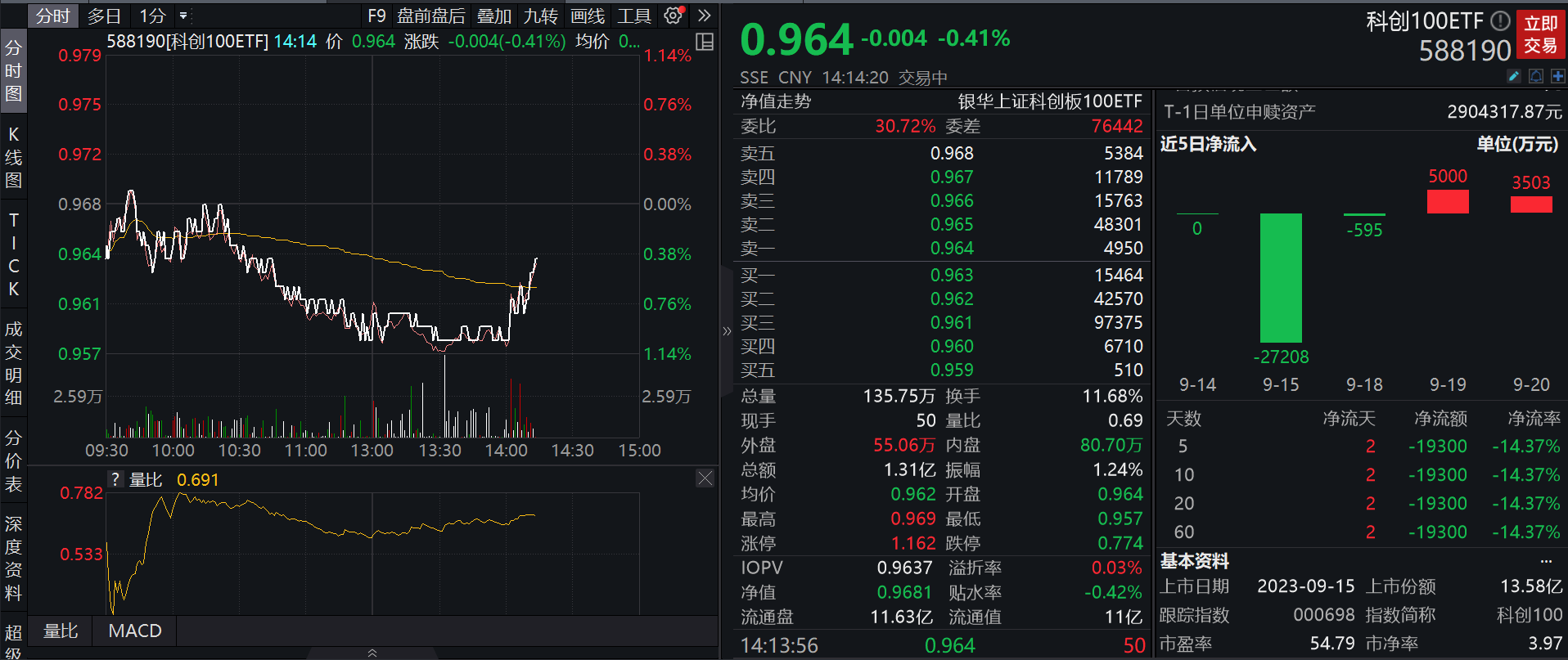Click the 叠加 overlay tool

[494, 16]
